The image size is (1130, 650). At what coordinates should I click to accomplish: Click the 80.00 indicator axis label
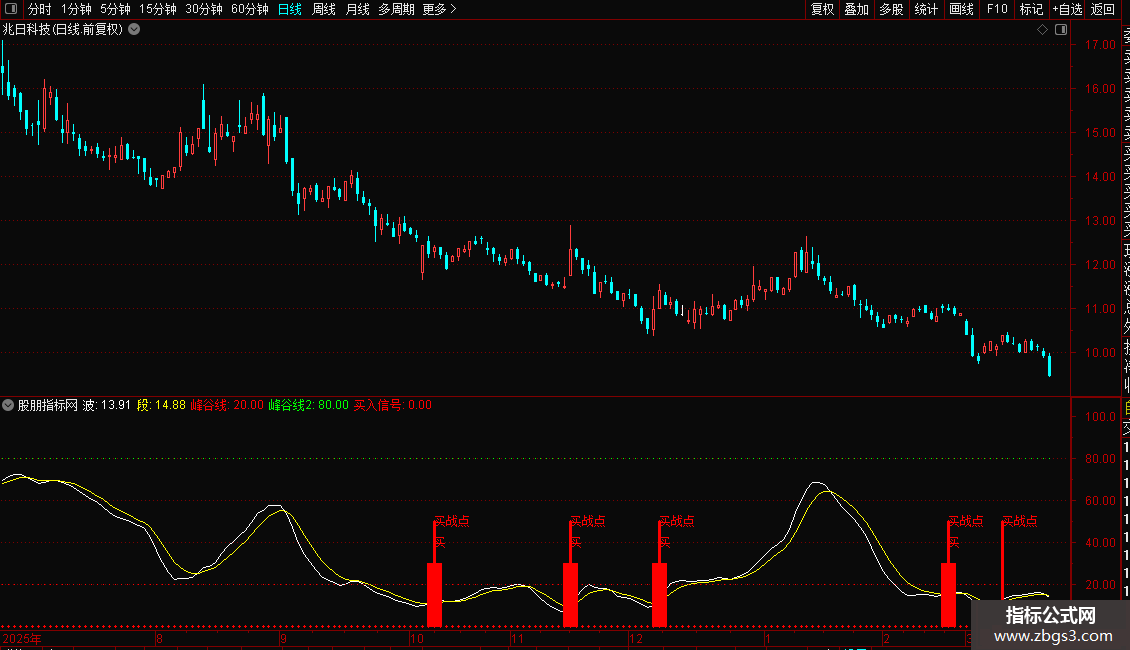[1100, 458]
